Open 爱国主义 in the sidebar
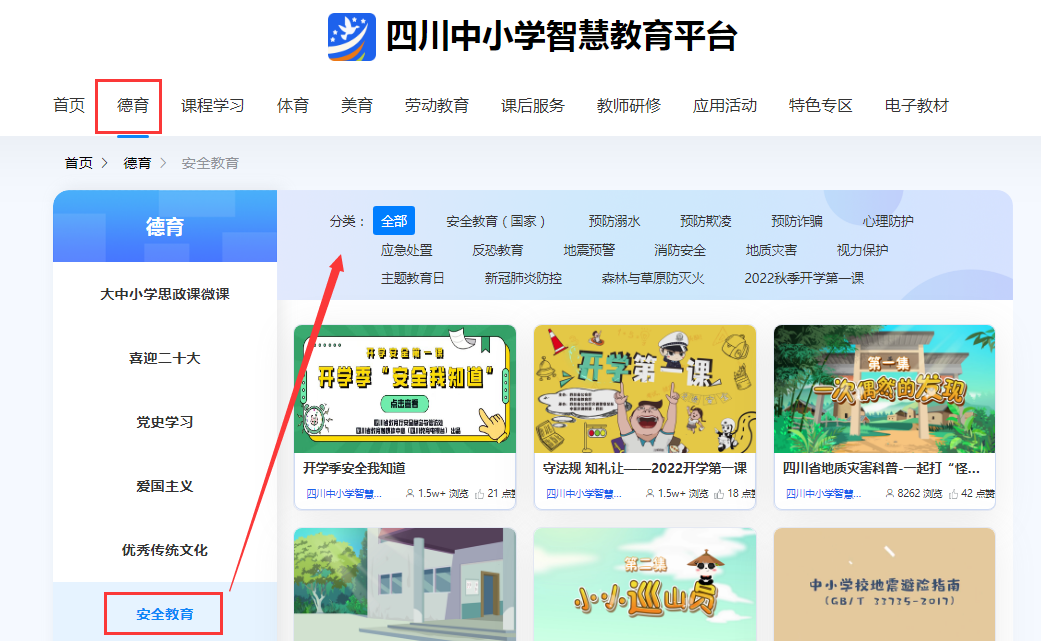Image resolution: width=1041 pixels, height=641 pixels. tap(165, 486)
